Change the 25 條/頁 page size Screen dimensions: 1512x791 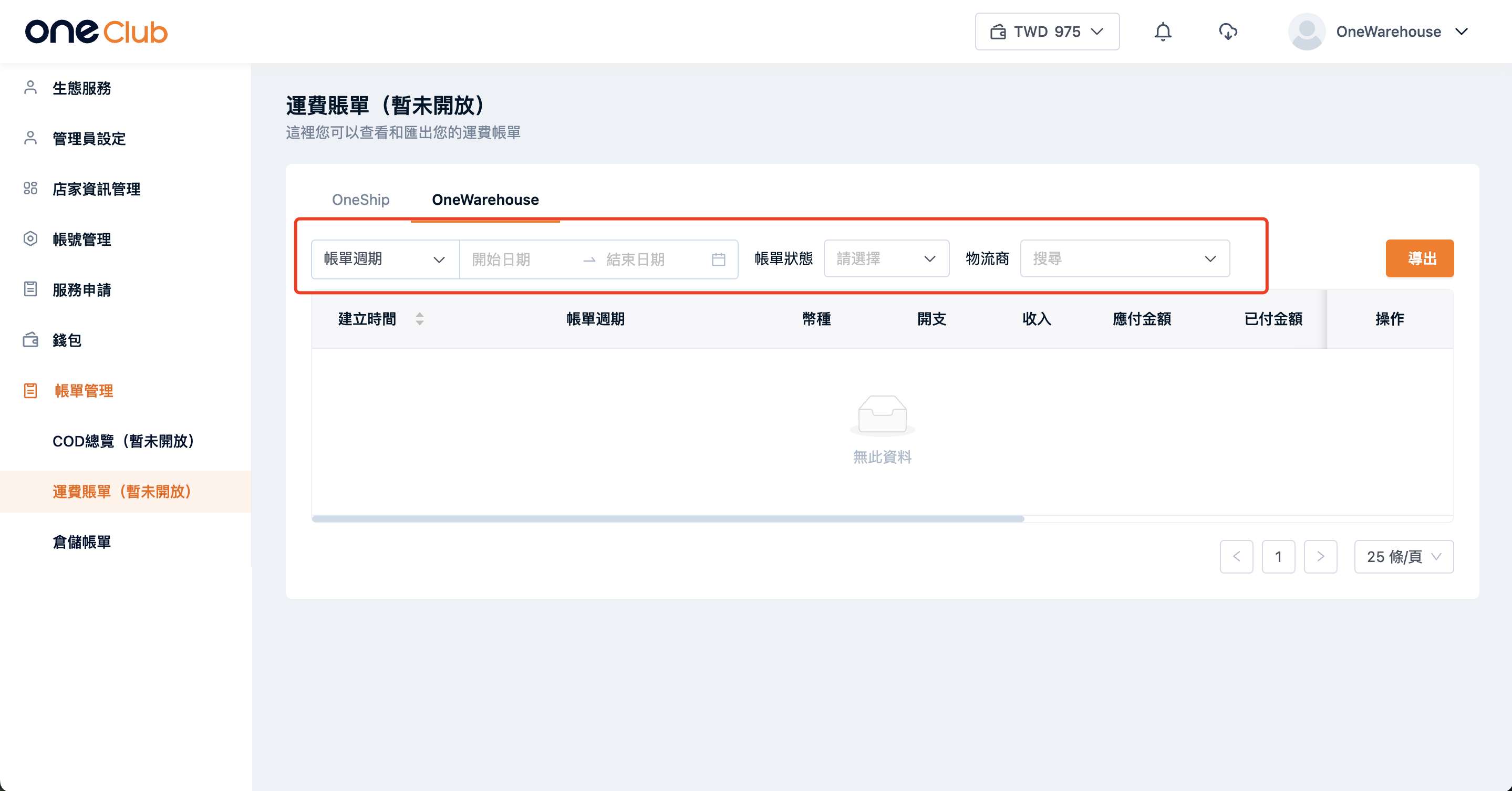(1403, 556)
